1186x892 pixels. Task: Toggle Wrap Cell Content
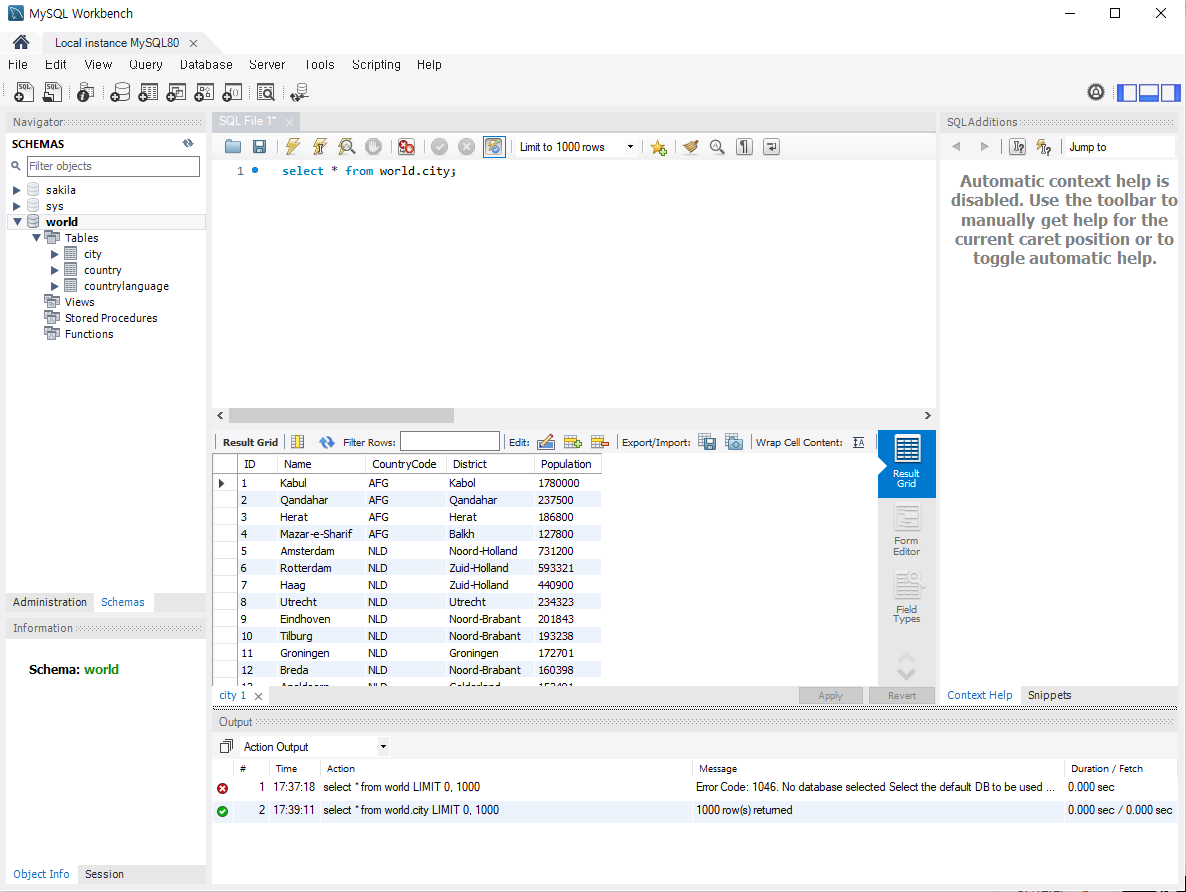[858, 442]
